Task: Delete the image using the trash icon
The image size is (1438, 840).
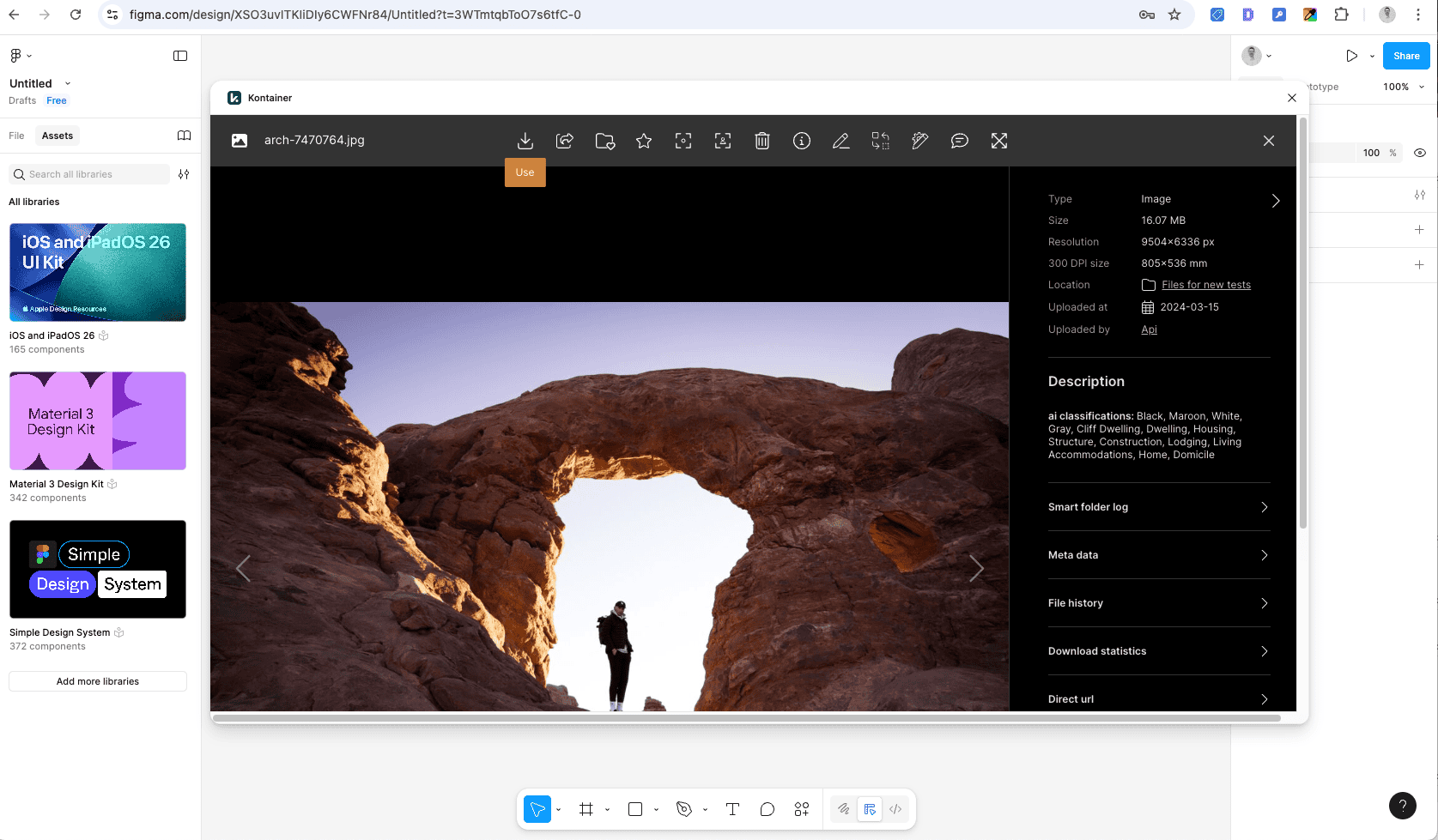Action: 761,140
